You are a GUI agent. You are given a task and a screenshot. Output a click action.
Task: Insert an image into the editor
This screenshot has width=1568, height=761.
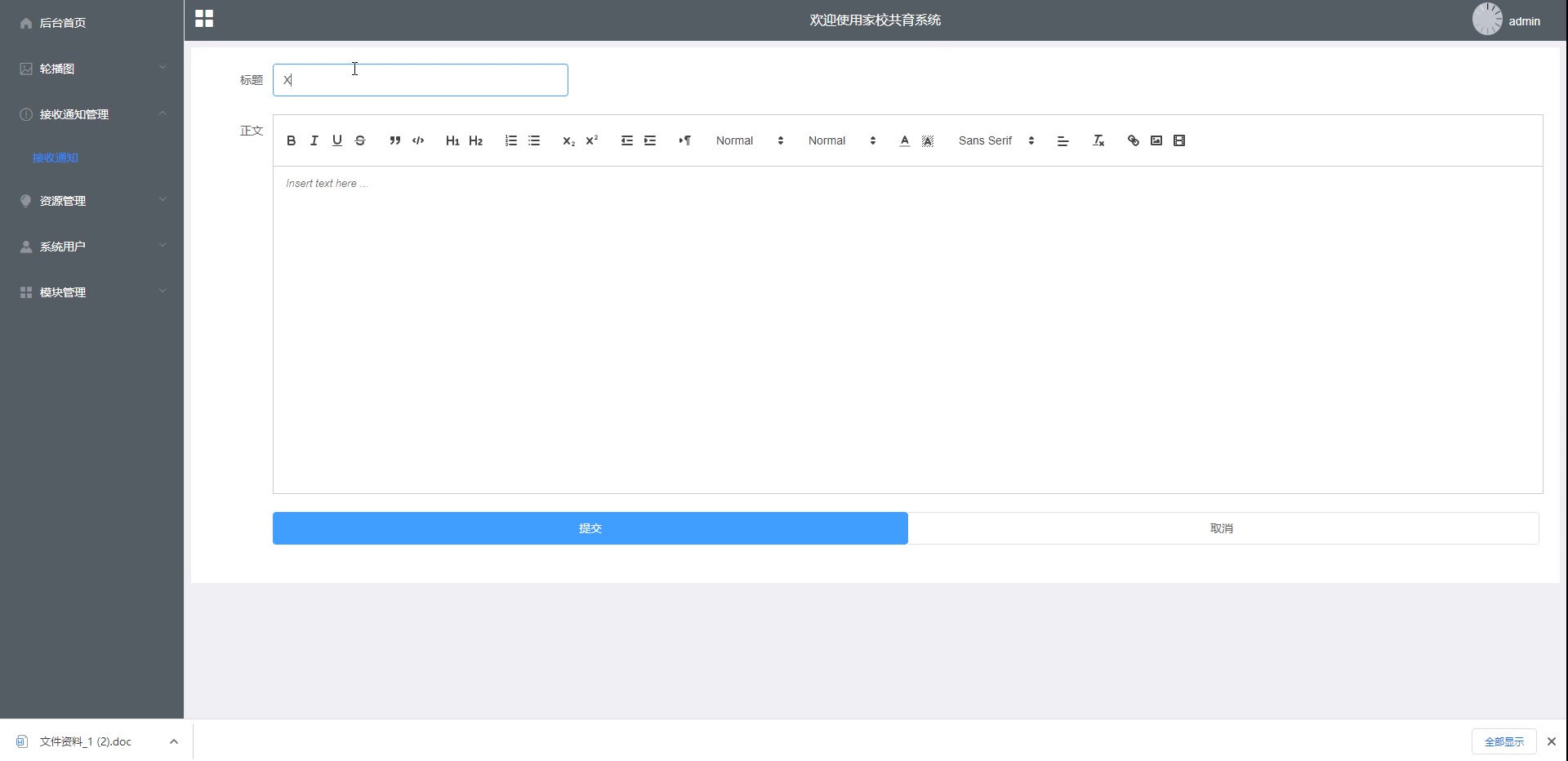pyautogui.click(x=1156, y=140)
